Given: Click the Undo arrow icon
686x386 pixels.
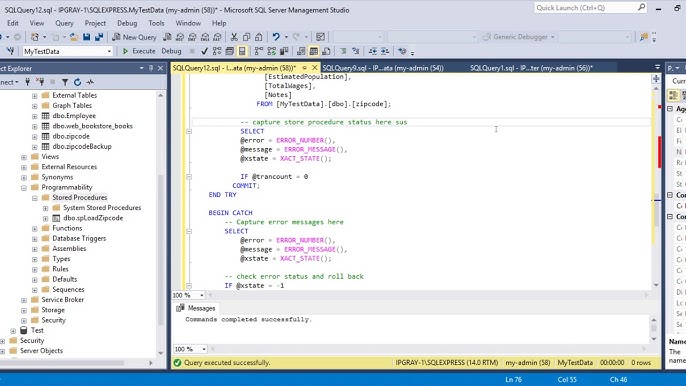Looking at the screenshot, I should (276, 37).
